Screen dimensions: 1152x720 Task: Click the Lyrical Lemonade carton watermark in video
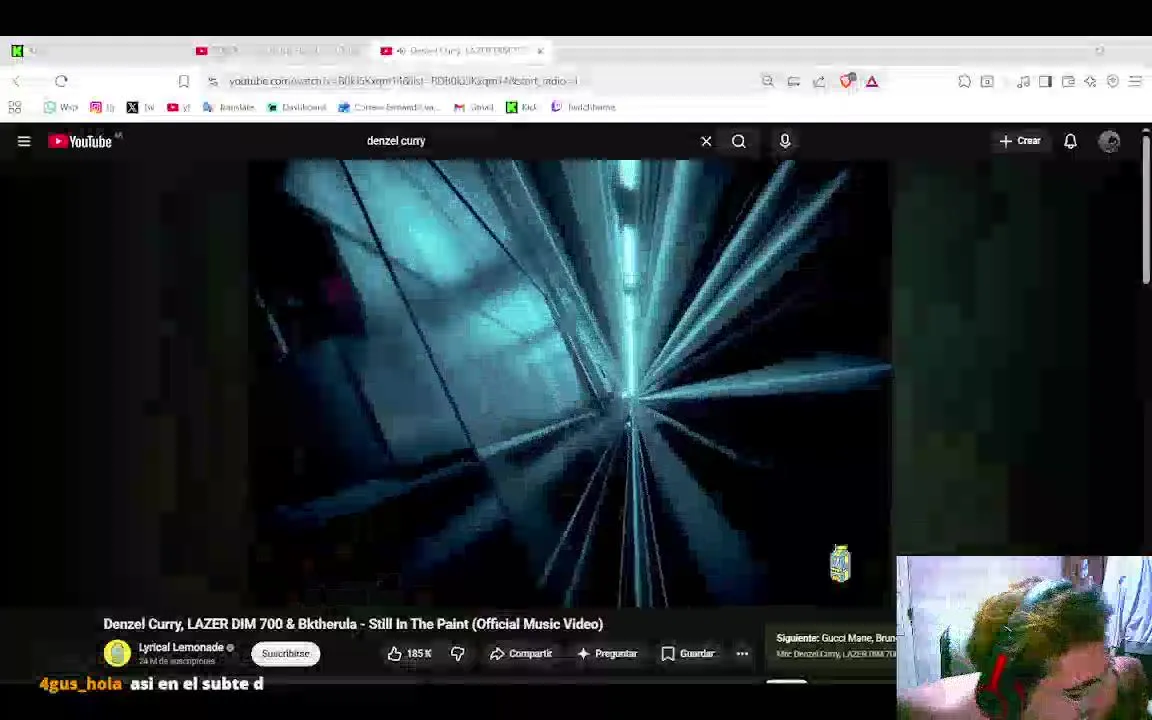pyautogui.click(x=840, y=564)
